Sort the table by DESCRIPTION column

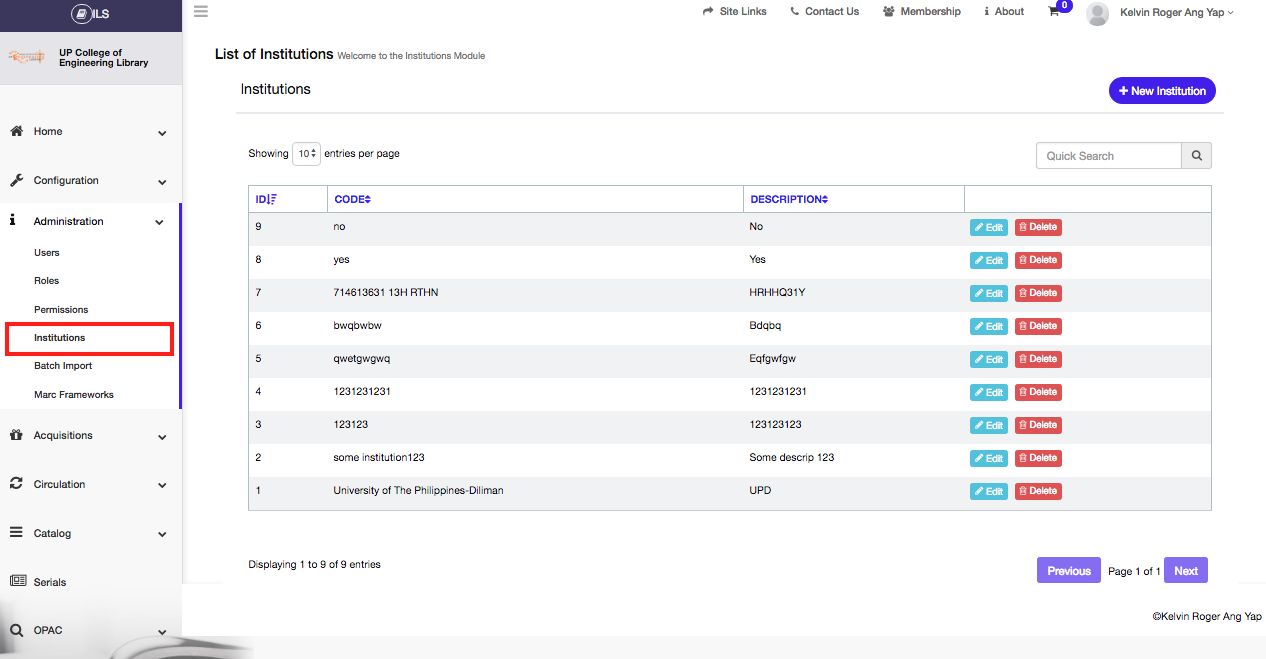coord(789,199)
